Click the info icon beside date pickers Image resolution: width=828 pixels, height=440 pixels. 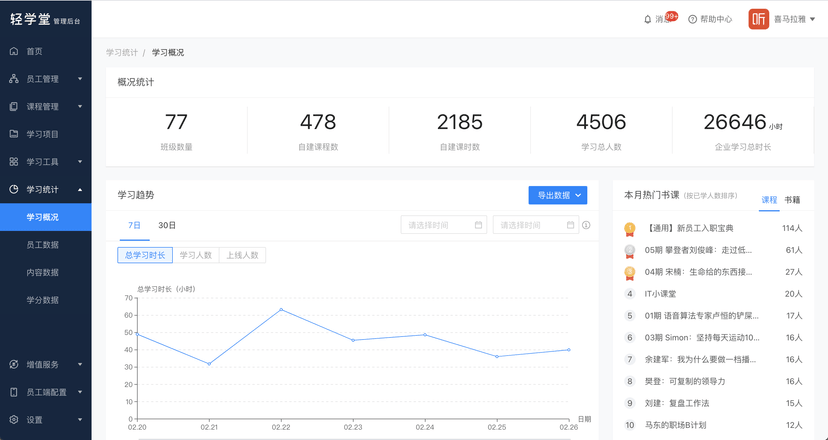coord(586,225)
